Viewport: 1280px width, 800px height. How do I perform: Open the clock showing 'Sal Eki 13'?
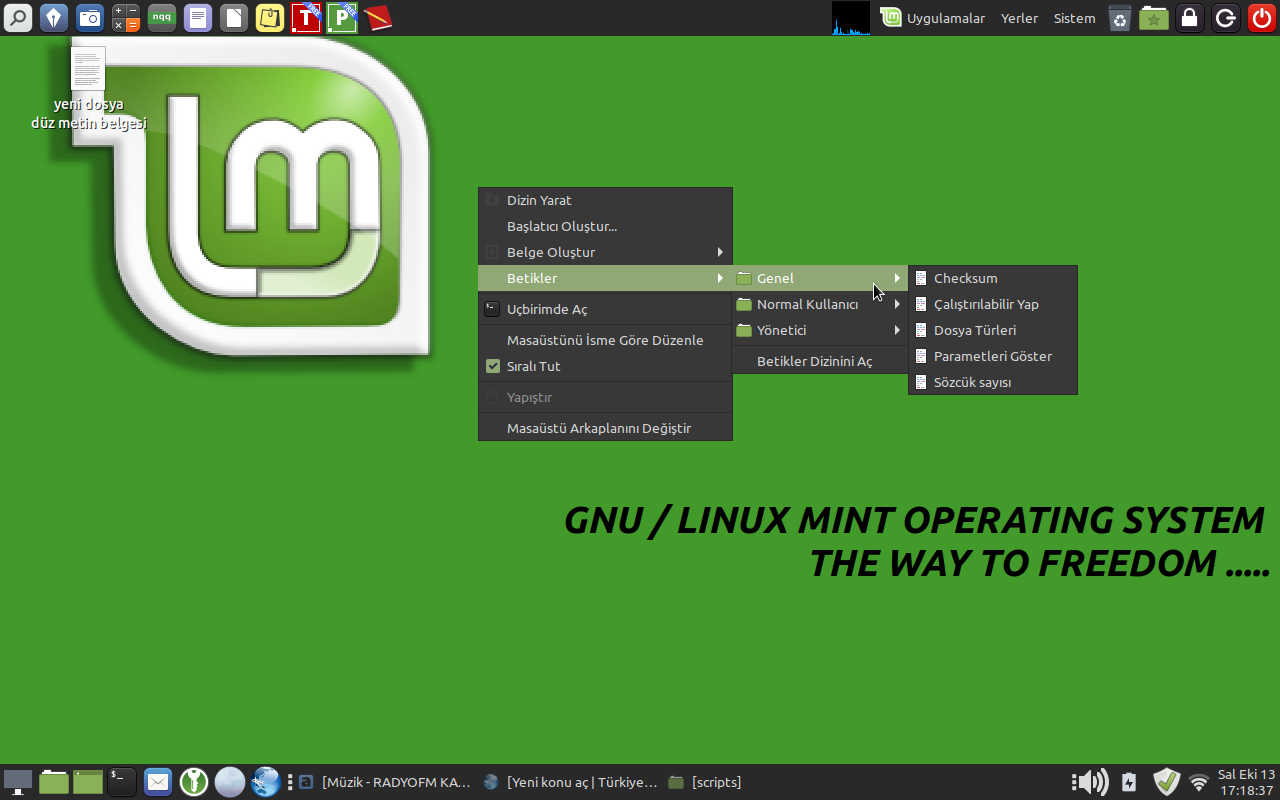coord(1246,782)
